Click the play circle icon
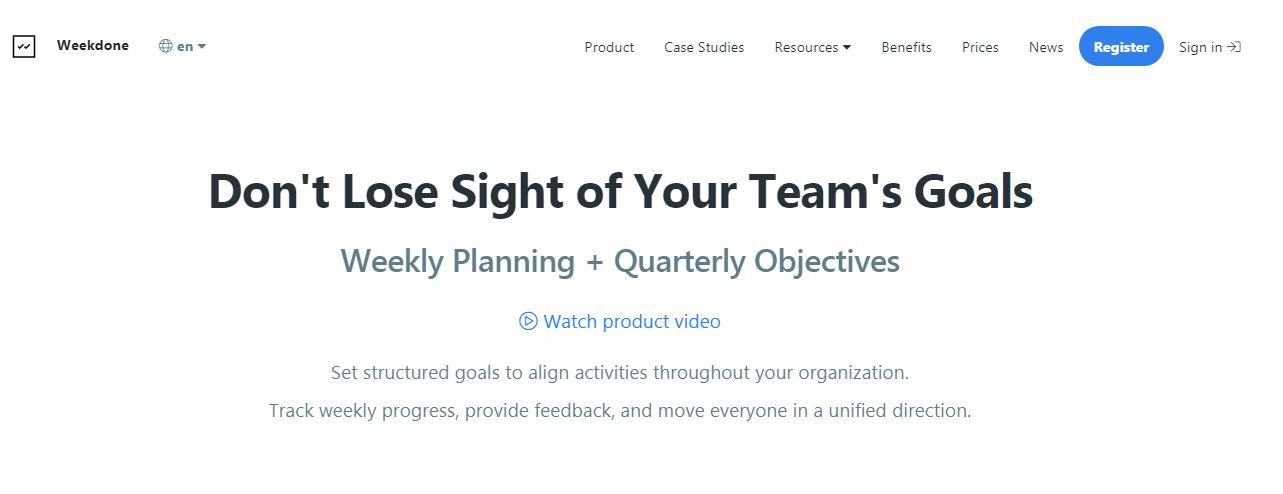 [x=528, y=321]
